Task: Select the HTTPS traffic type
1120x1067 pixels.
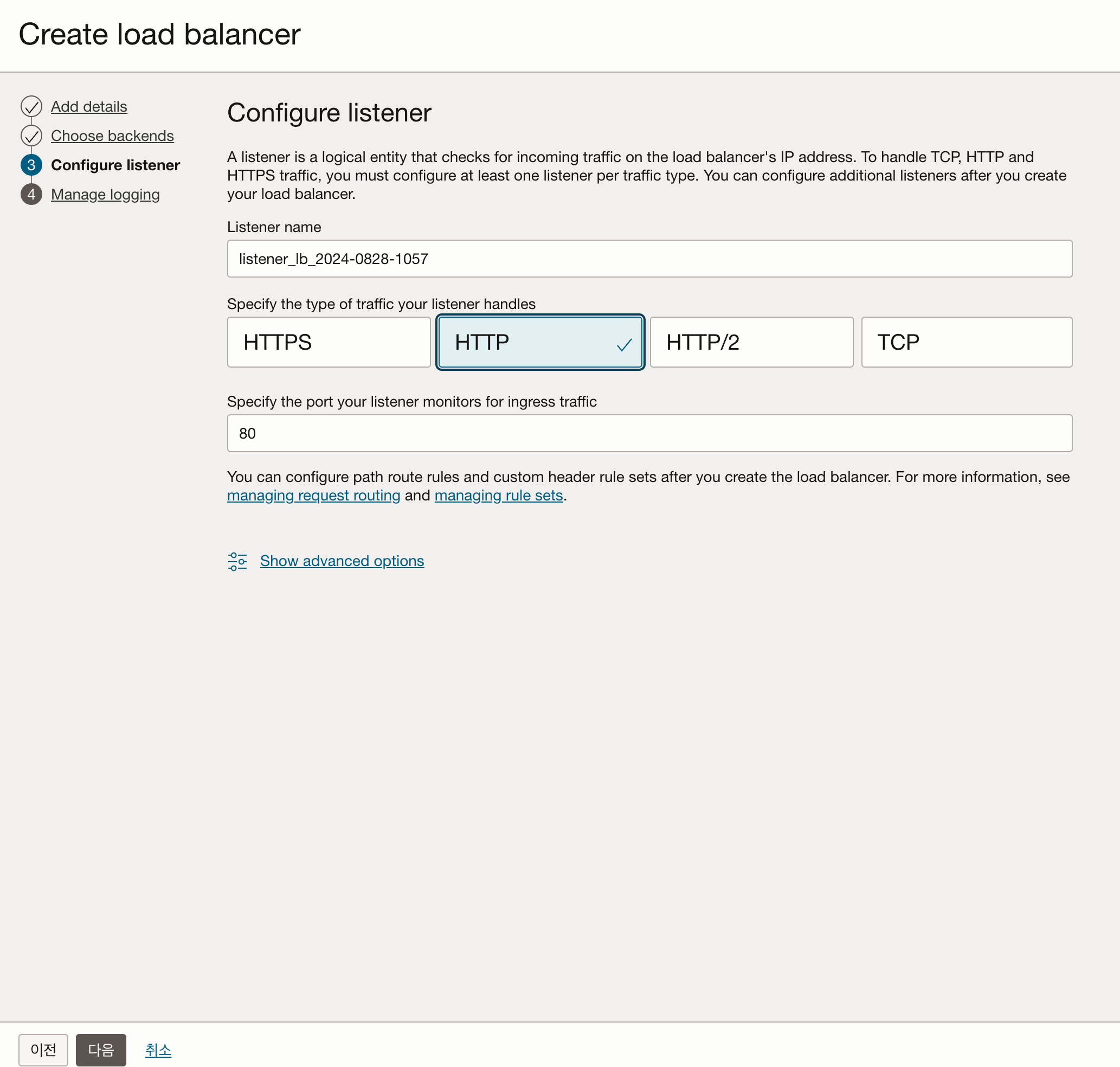Action: point(328,343)
